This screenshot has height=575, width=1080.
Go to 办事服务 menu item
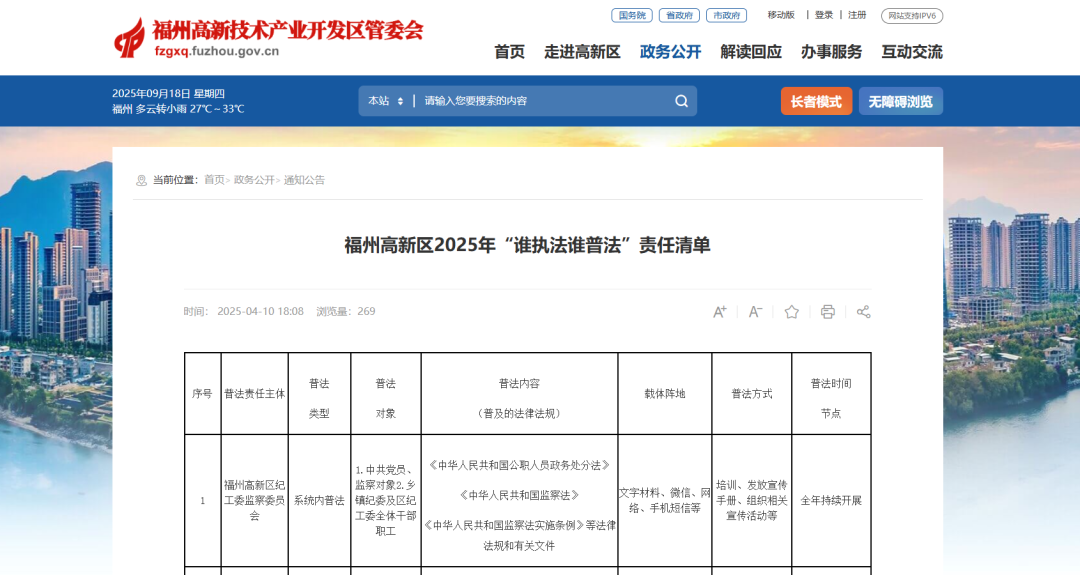831,52
